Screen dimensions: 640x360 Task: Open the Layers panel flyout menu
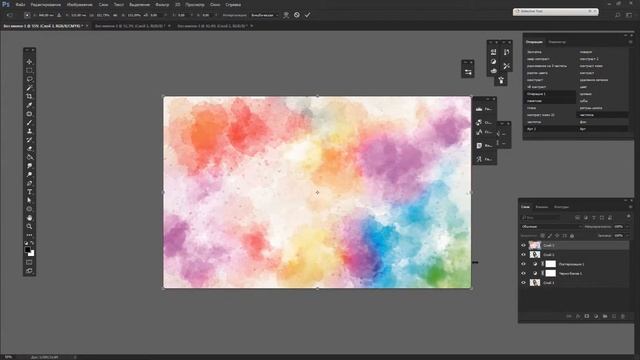tap(631, 207)
